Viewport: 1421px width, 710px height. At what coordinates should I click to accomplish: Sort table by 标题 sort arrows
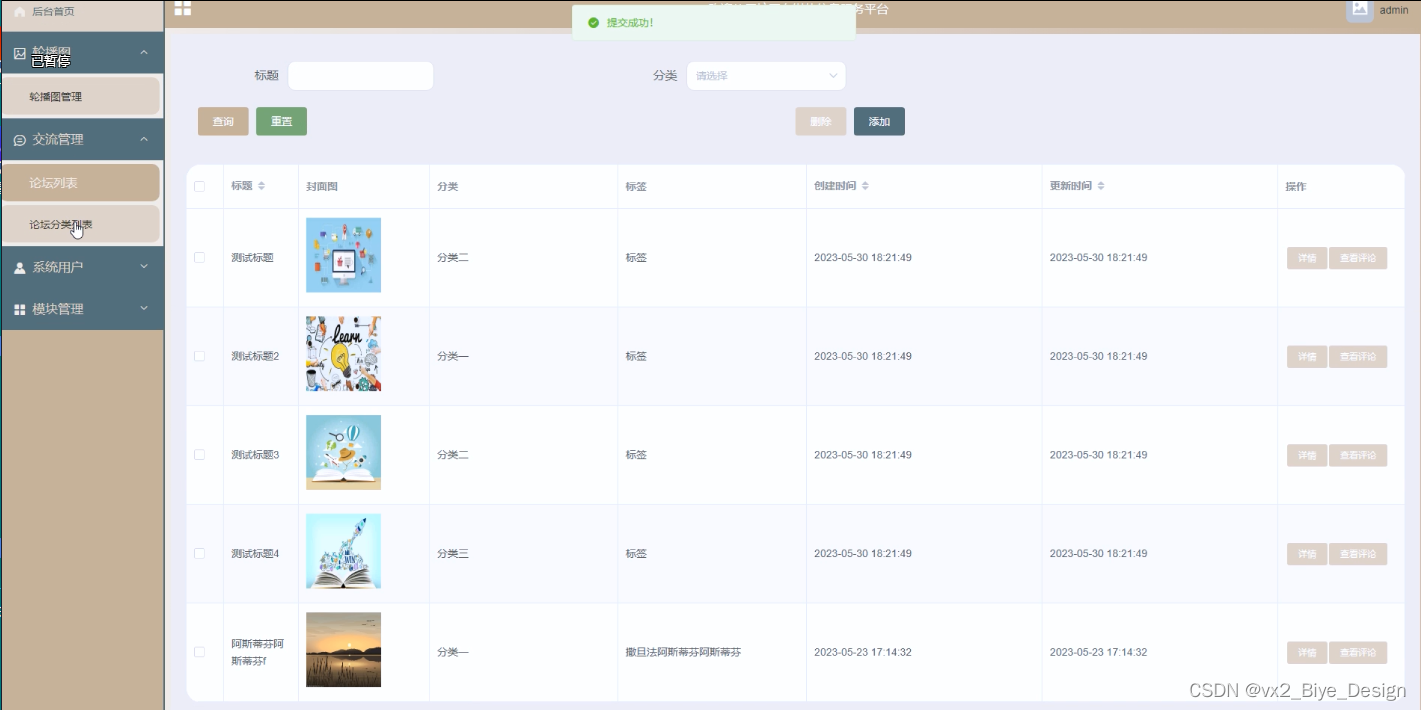point(262,186)
